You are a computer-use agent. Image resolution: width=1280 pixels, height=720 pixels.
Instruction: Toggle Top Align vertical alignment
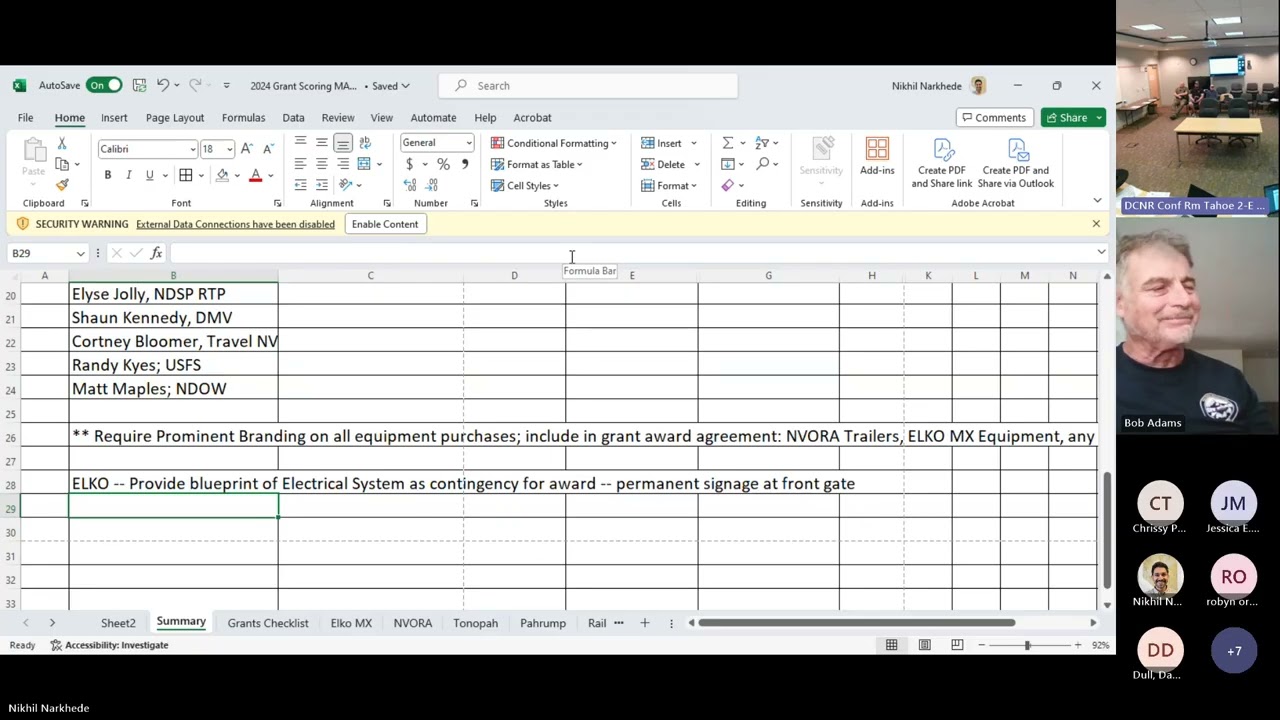click(x=300, y=143)
